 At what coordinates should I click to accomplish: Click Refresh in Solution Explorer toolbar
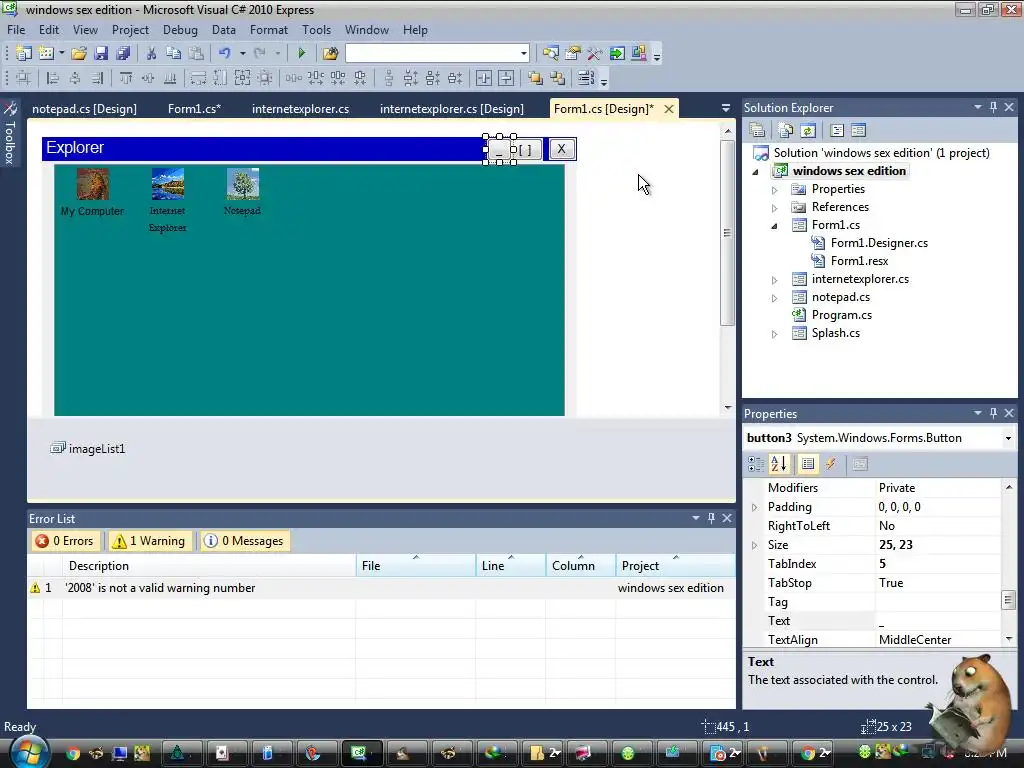808,131
